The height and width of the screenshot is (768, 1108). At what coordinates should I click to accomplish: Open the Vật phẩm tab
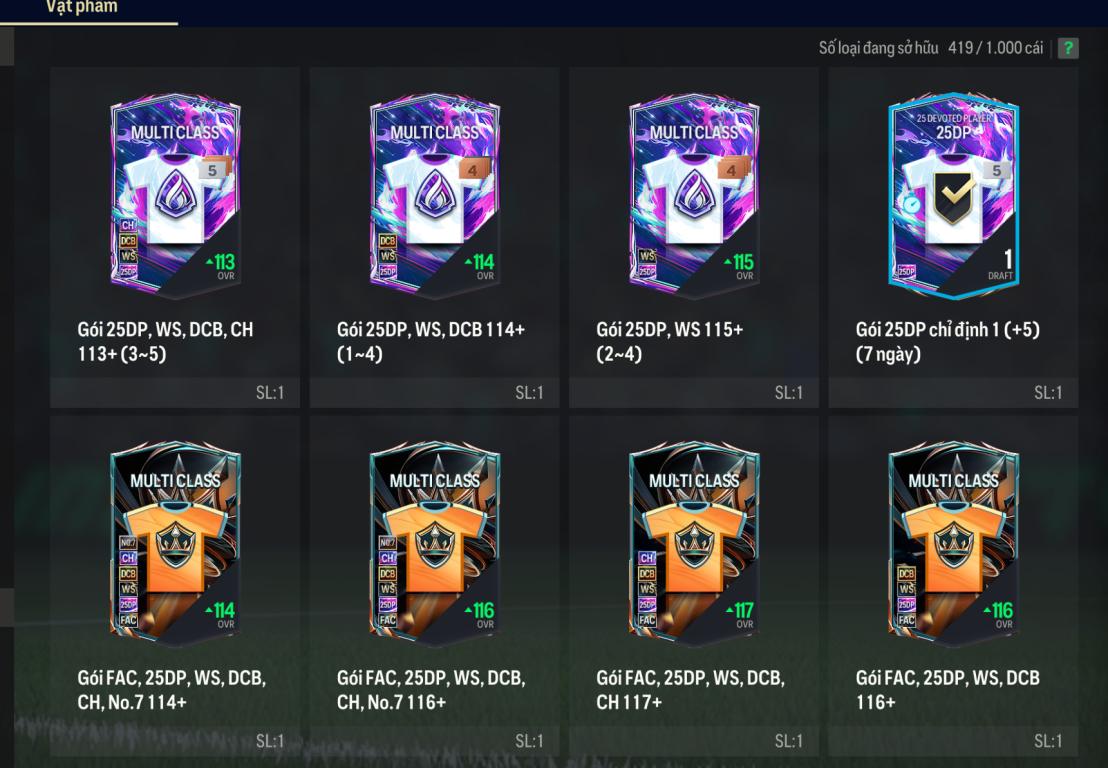click(82, 8)
